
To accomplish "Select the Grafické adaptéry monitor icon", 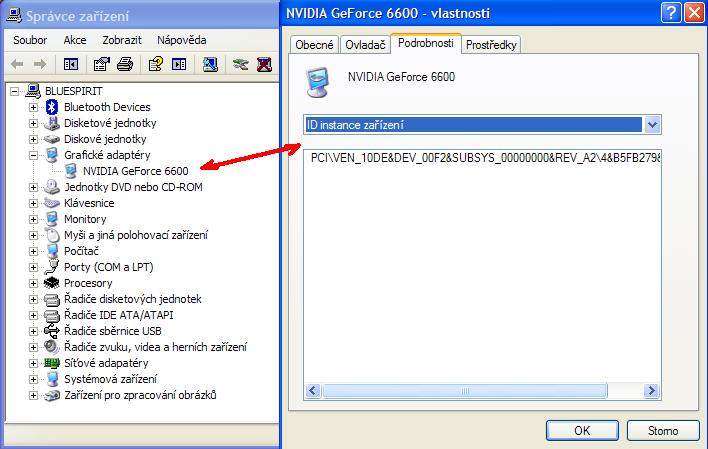I will pos(52,155).
